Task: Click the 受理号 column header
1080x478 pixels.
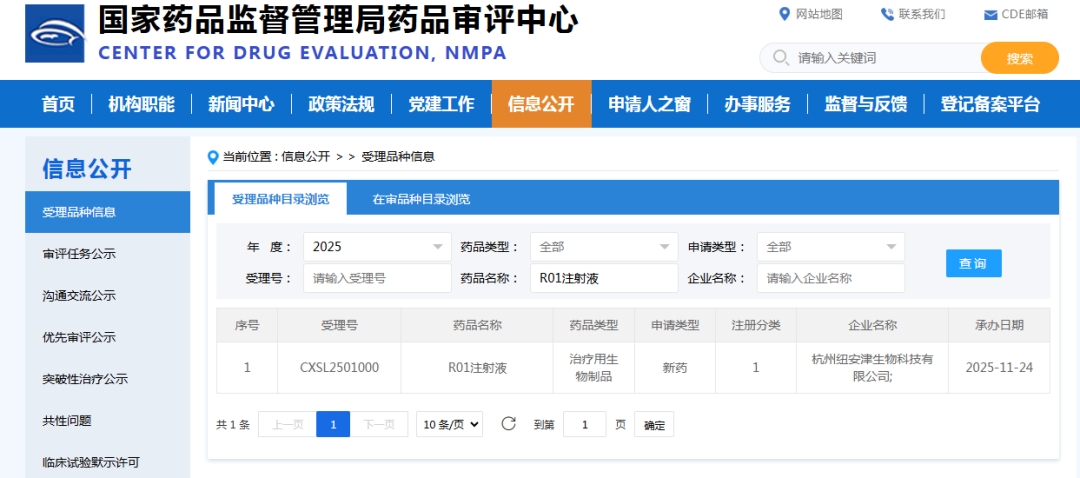Action: tap(340, 325)
